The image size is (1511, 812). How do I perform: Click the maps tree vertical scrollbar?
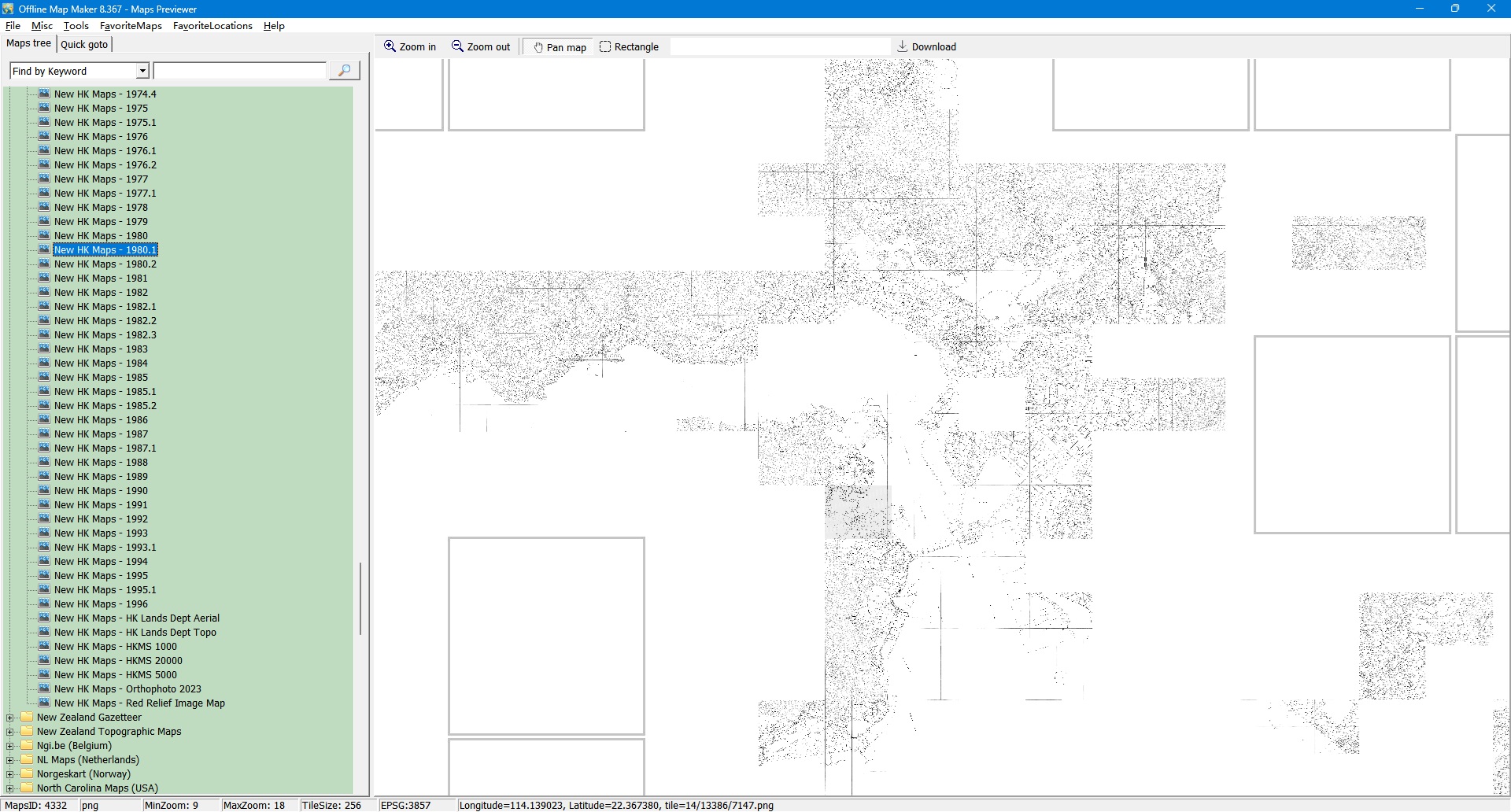tap(360, 598)
